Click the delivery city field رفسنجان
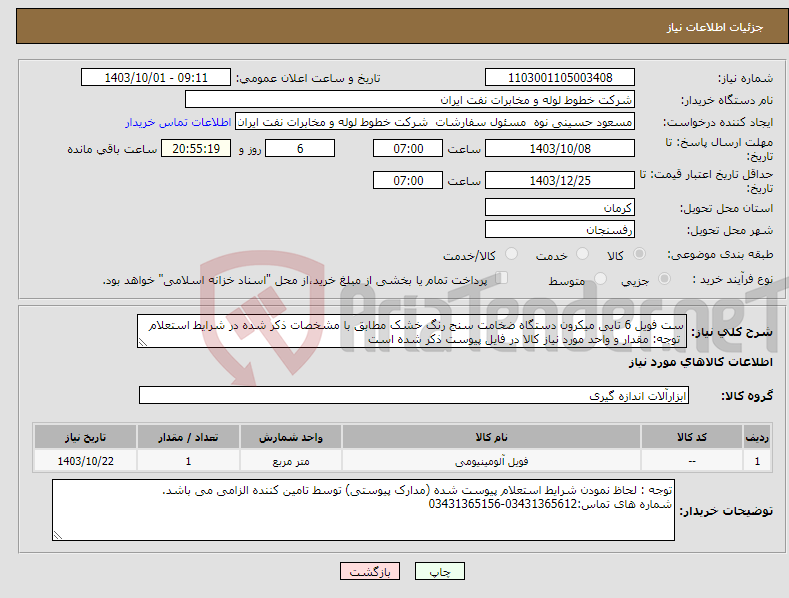Screen dimensions: 789x598 tap(560, 230)
